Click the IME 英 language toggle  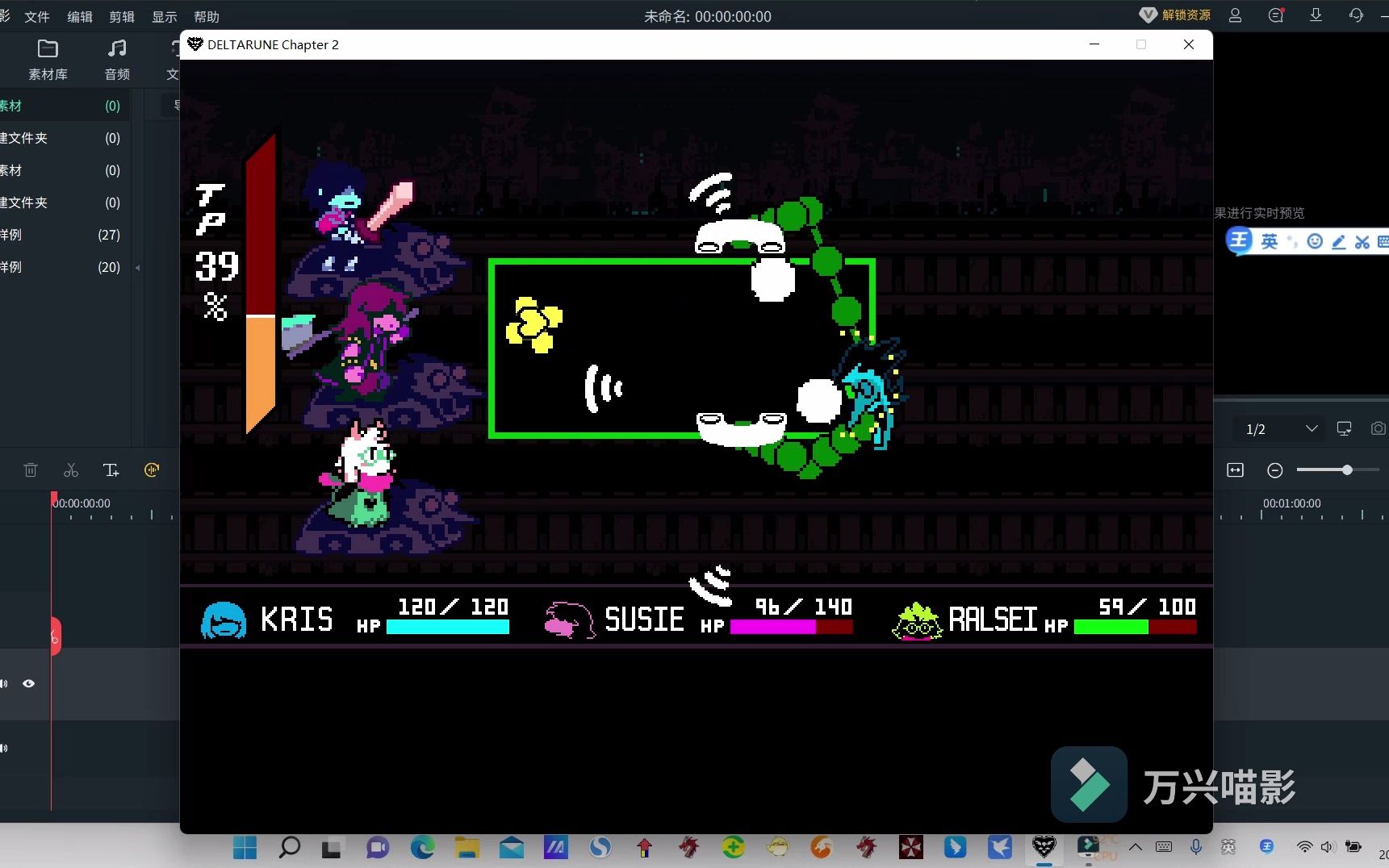click(x=1270, y=241)
